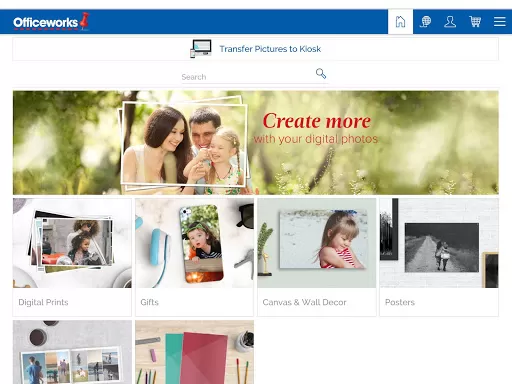Open the home icon in header
512x384 pixels.
pos(400,22)
